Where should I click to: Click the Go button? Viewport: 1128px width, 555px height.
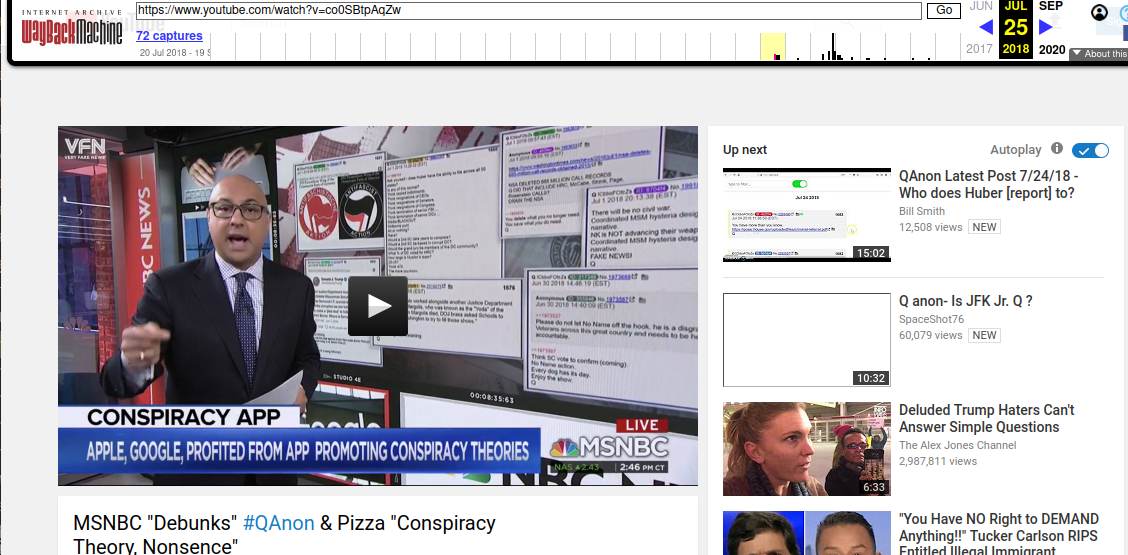click(x=944, y=11)
